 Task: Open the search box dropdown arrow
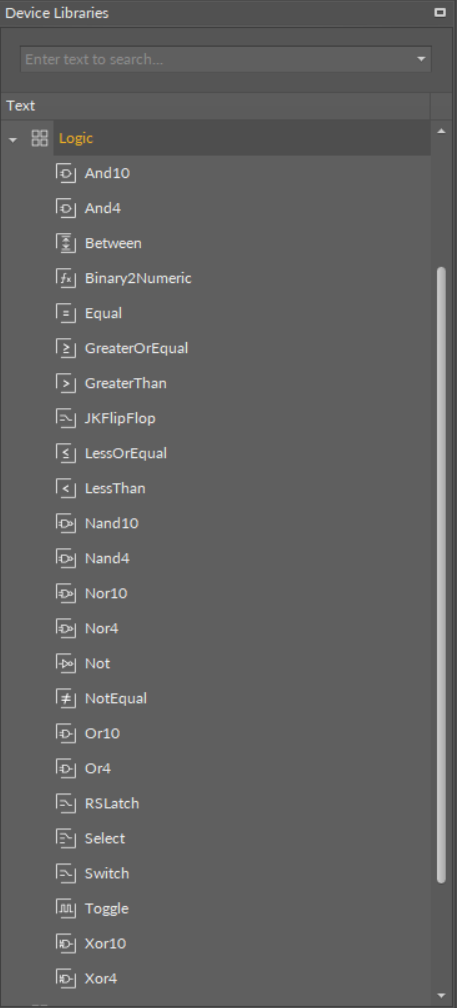point(421,59)
